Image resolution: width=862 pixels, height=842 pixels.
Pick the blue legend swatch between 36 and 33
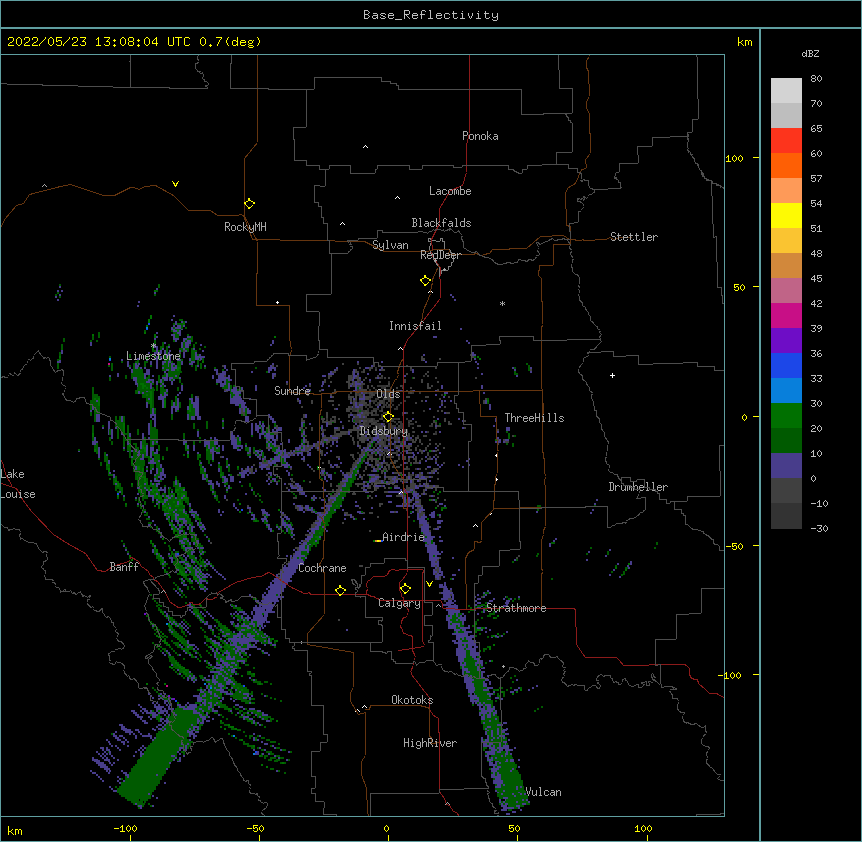[786, 365]
